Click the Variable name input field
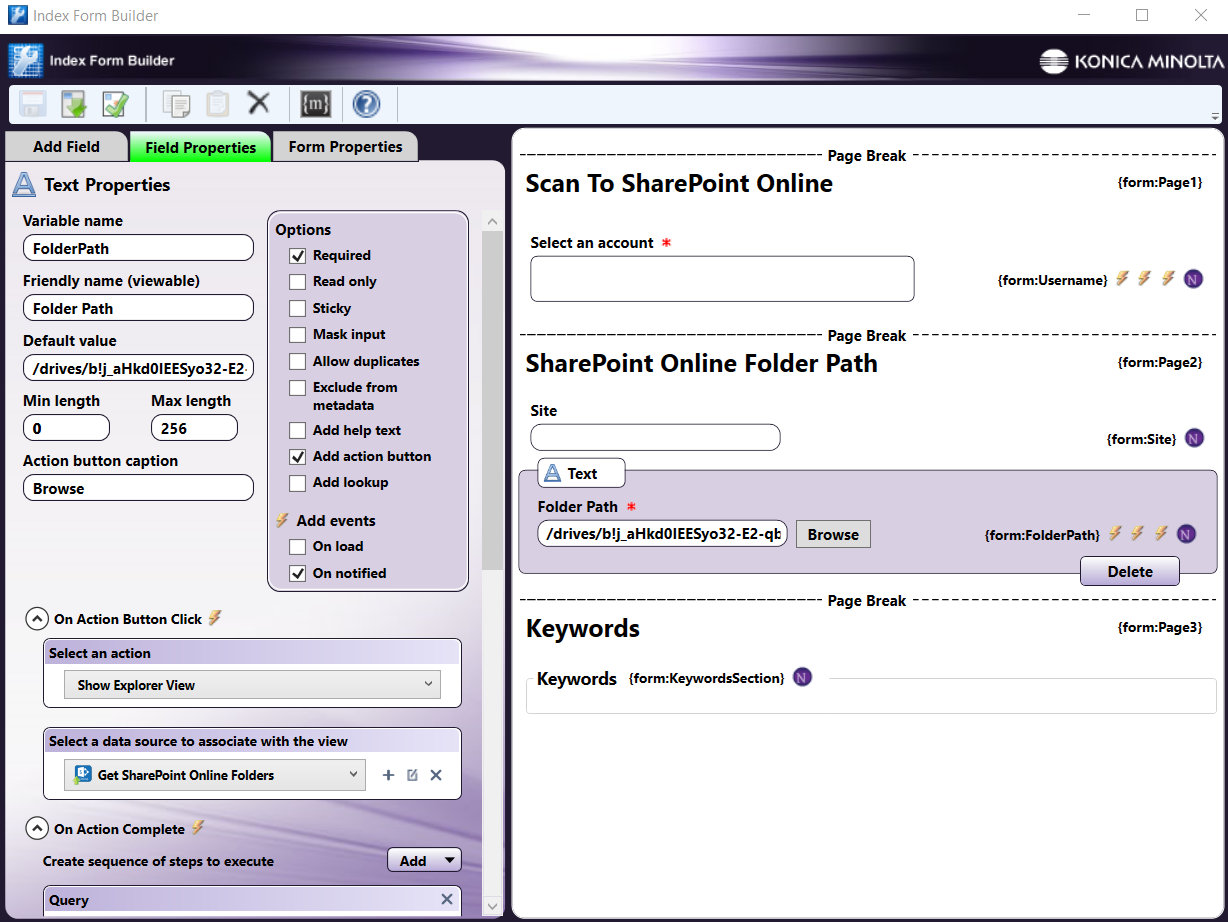Image resolution: width=1228 pixels, height=922 pixels. tap(138, 248)
